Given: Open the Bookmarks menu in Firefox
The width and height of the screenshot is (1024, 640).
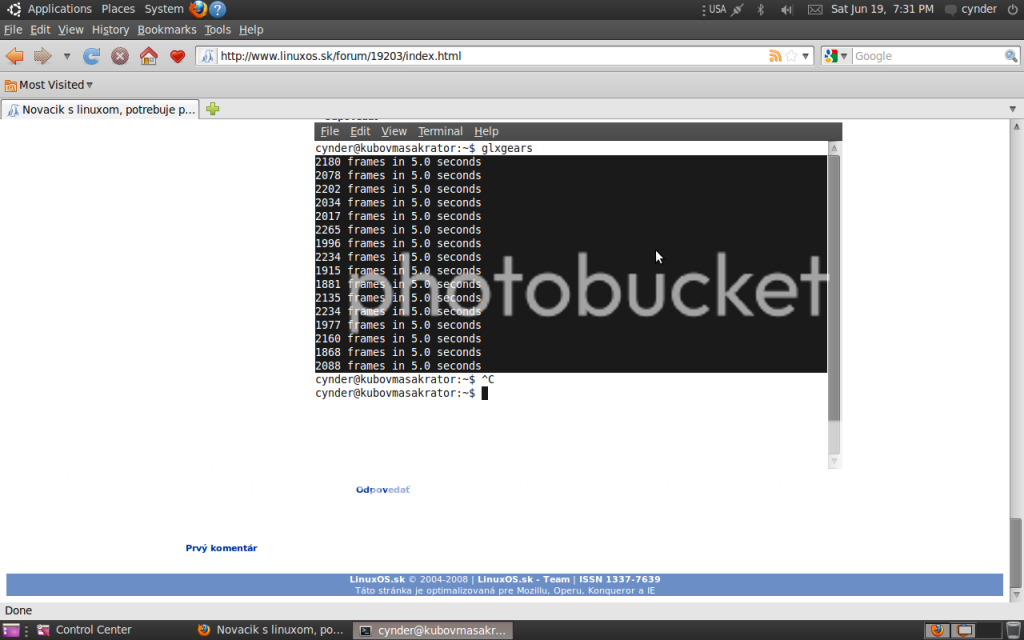Looking at the screenshot, I should pos(167,30).
